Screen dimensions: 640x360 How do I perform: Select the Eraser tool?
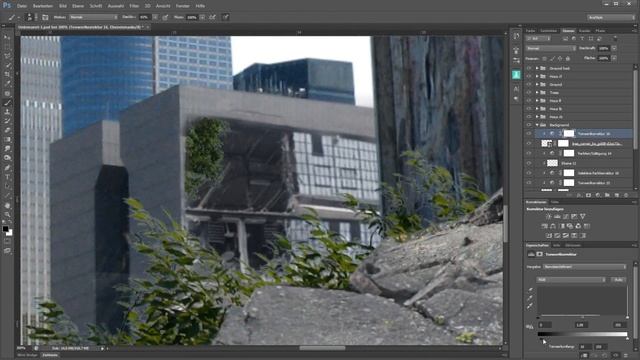(7, 130)
